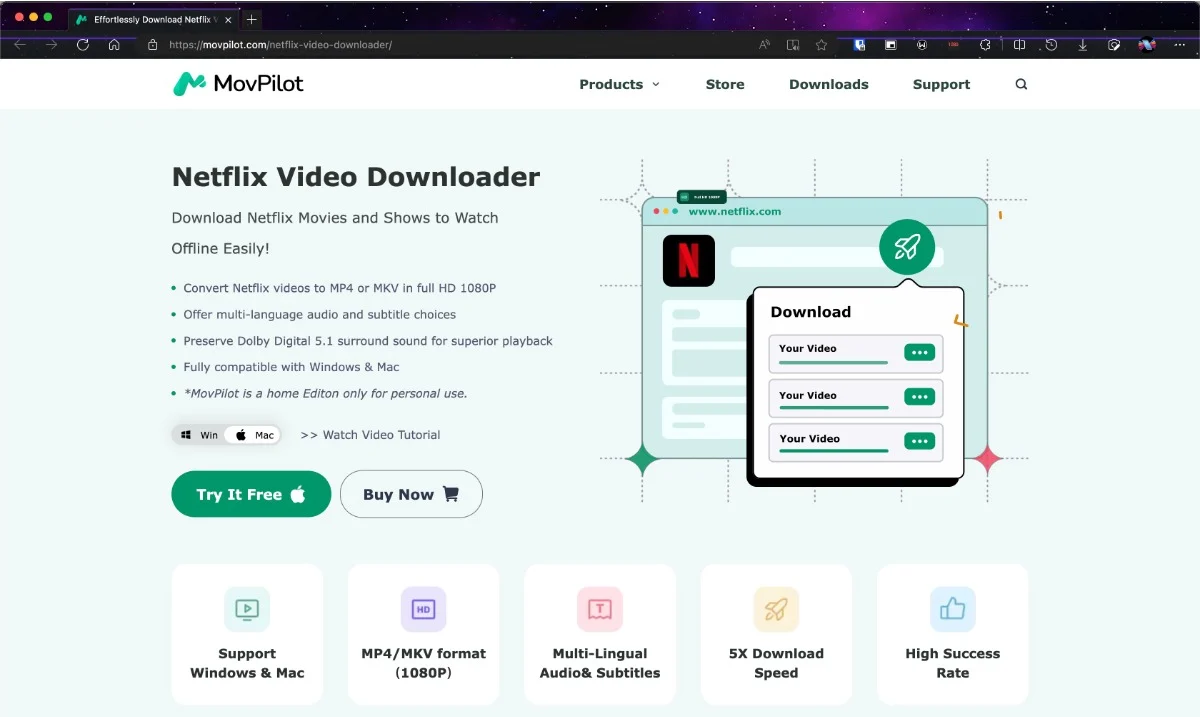The width and height of the screenshot is (1200, 717).
Task: Toggle the Read Aloud icon in address bar
Action: [x=765, y=45]
